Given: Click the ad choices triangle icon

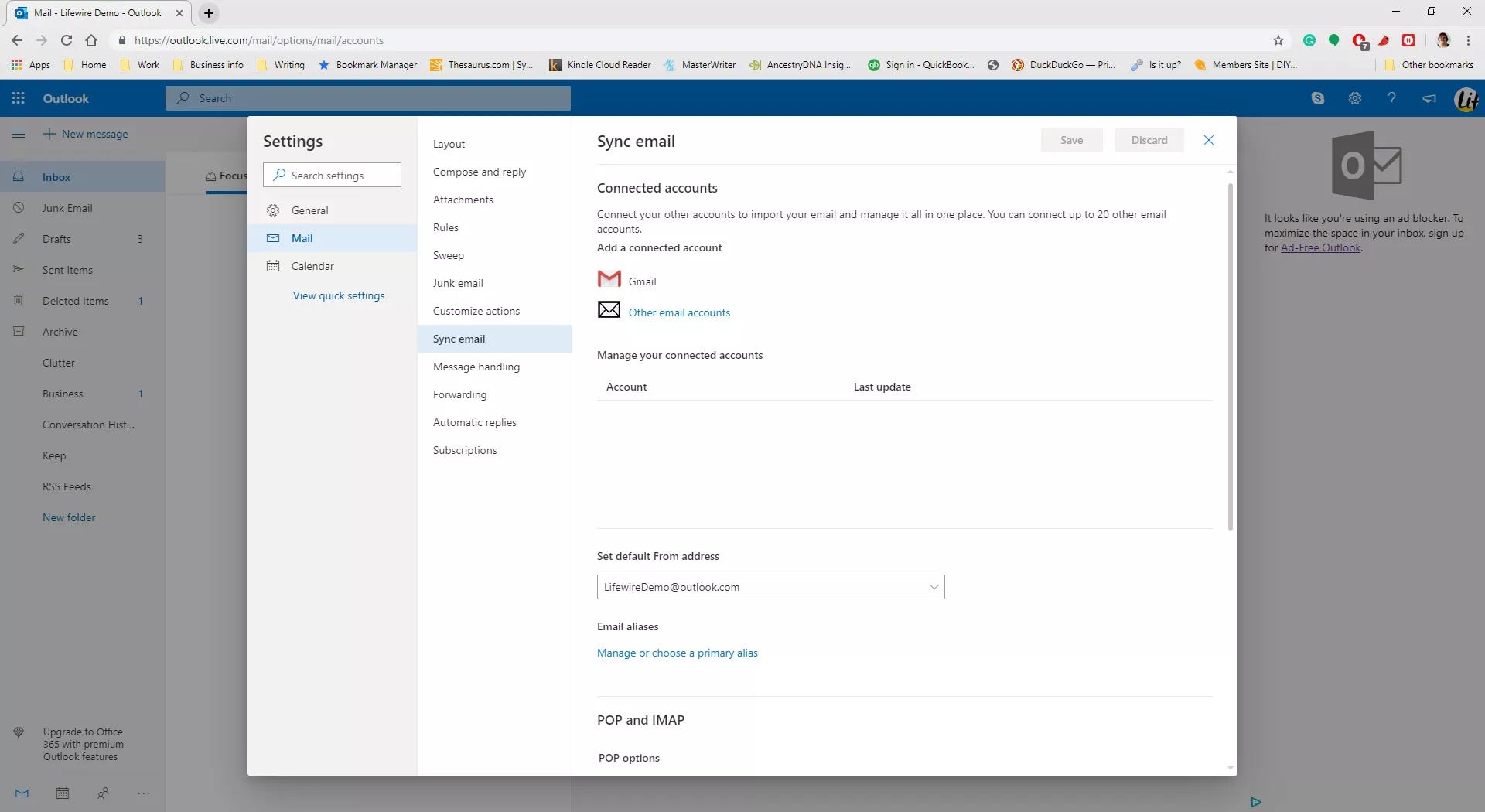Looking at the screenshot, I should [x=1256, y=802].
